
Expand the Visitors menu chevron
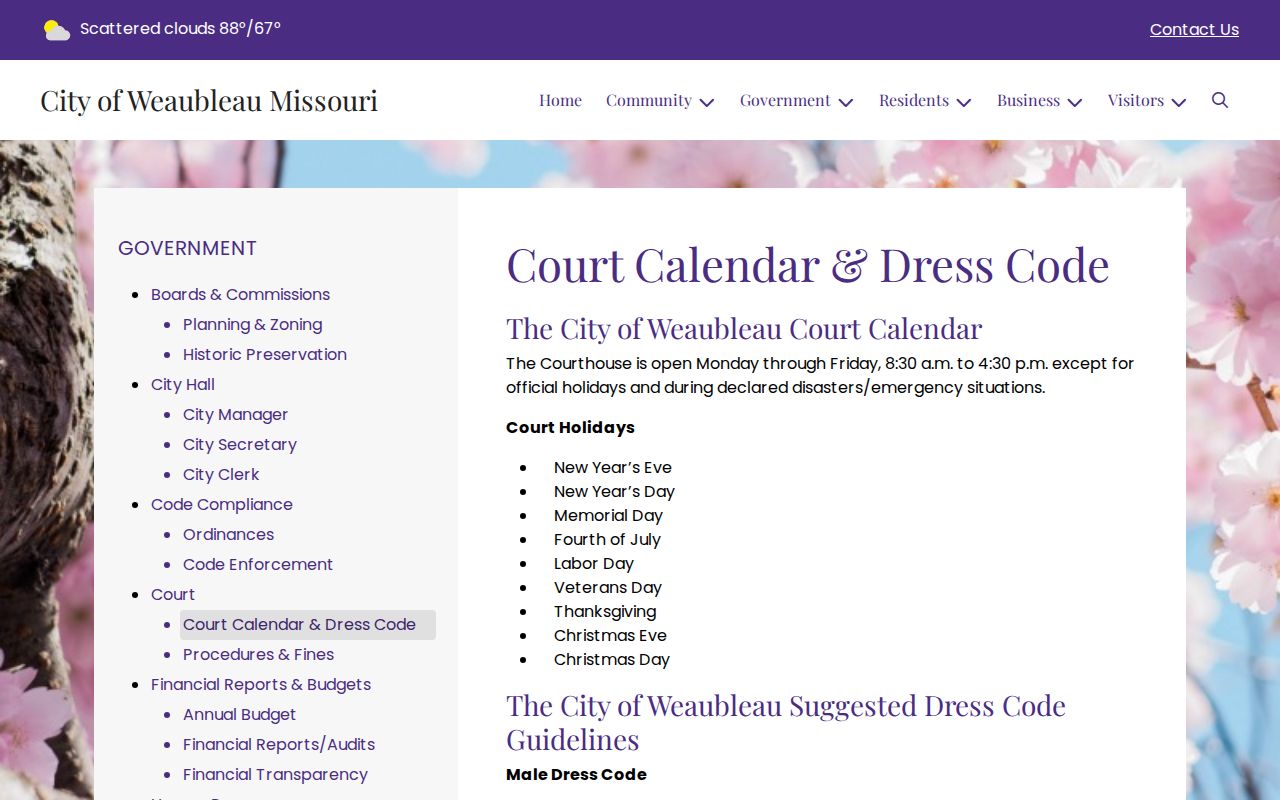pyautogui.click(x=1179, y=102)
